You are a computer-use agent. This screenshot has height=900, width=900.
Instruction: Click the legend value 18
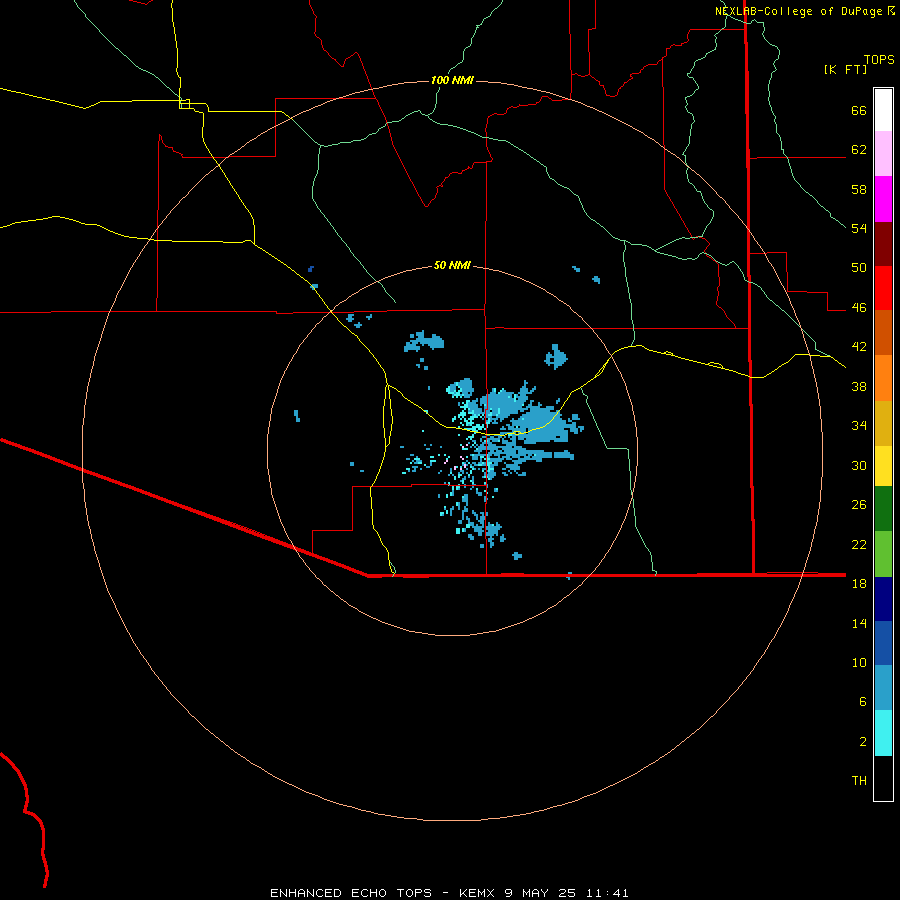pos(859,584)
